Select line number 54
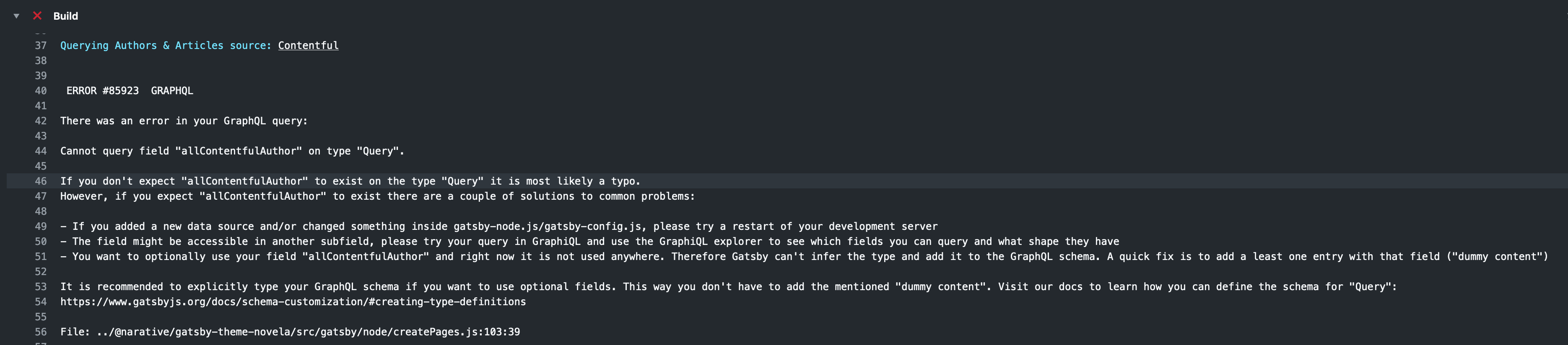This screenshot has height=345, width=1568. tap(40, 302)
